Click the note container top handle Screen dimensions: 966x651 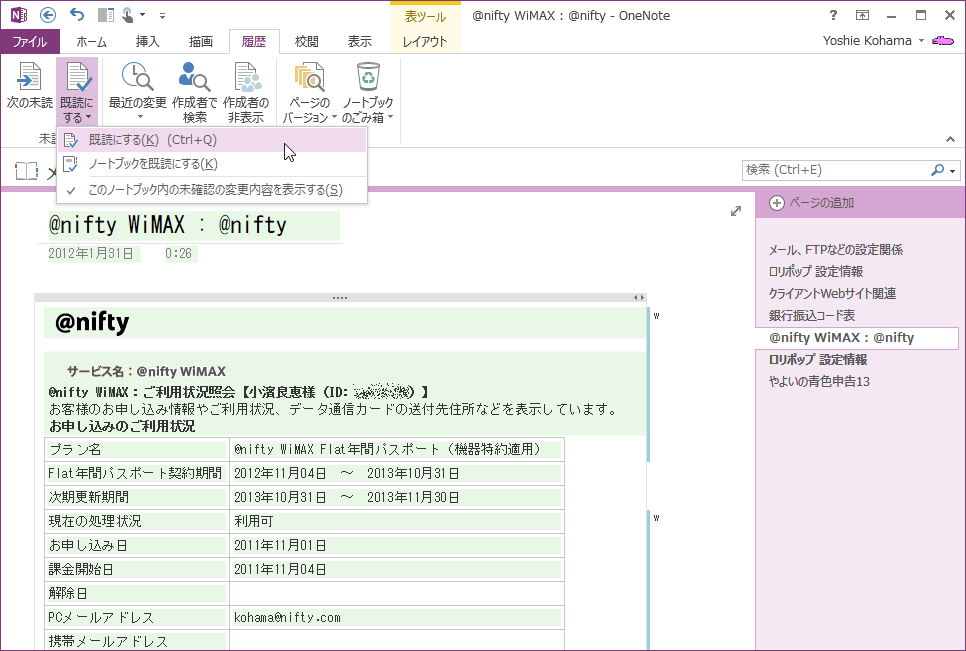tap(340, 297)
